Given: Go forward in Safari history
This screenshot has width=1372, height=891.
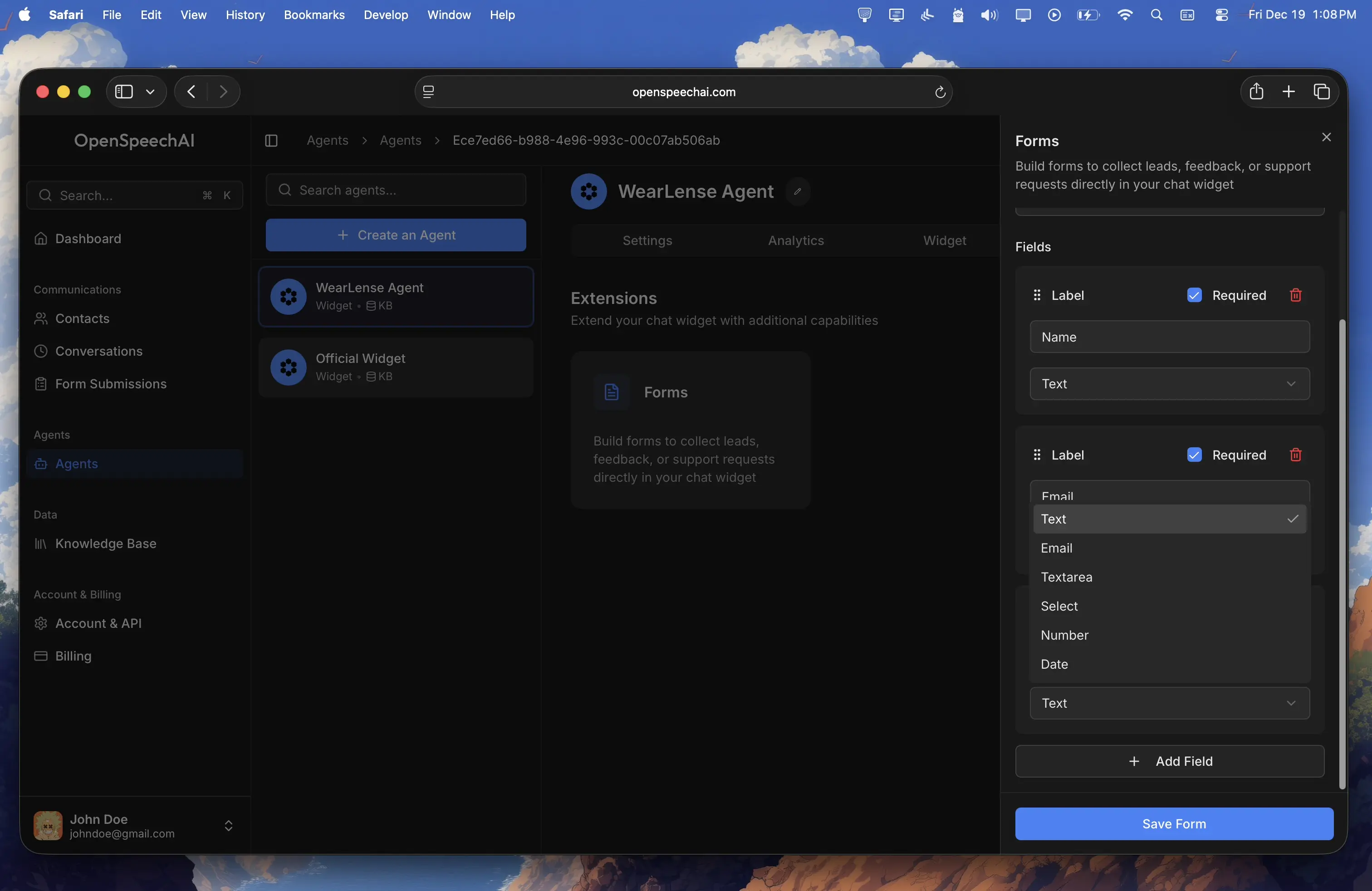Looking at the screenshot, I should coord(223,92).
